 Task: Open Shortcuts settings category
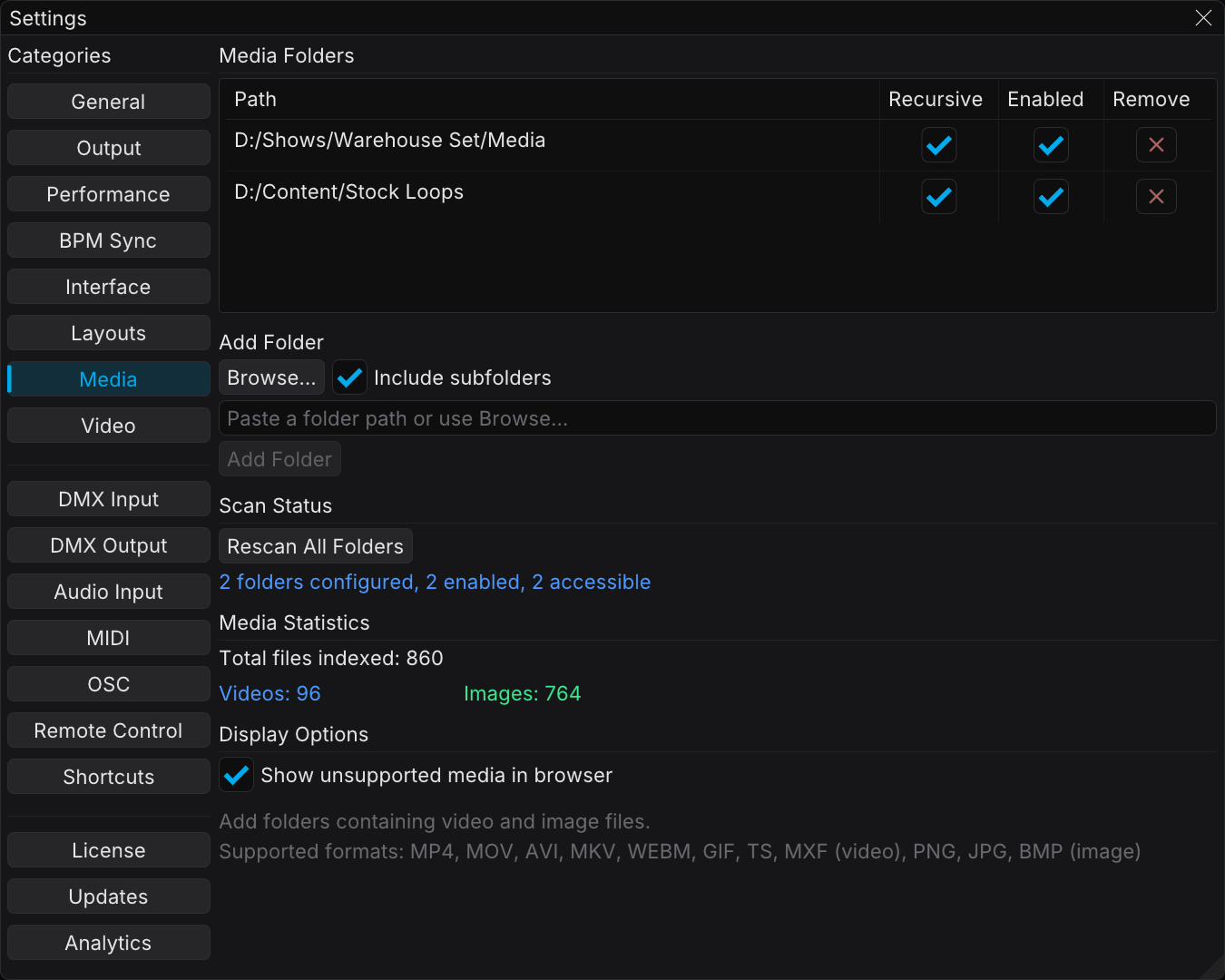109,777
